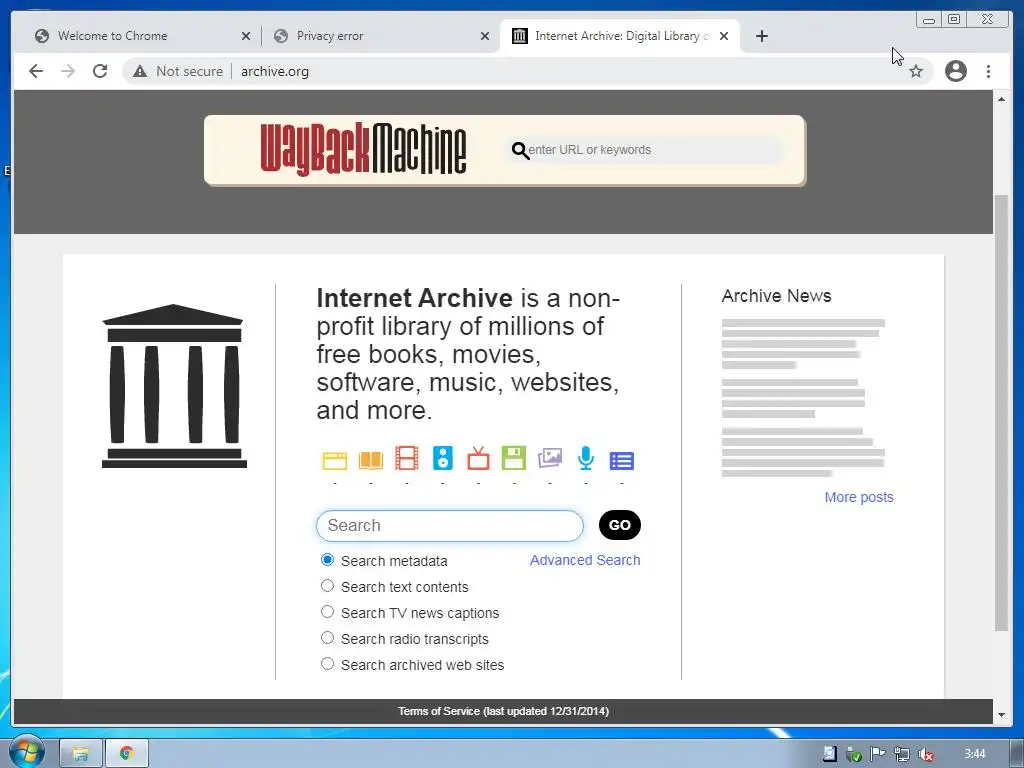Viewport: 1024px width, 768px height.
Task: Click the Archive News heading
Action: 776,296
